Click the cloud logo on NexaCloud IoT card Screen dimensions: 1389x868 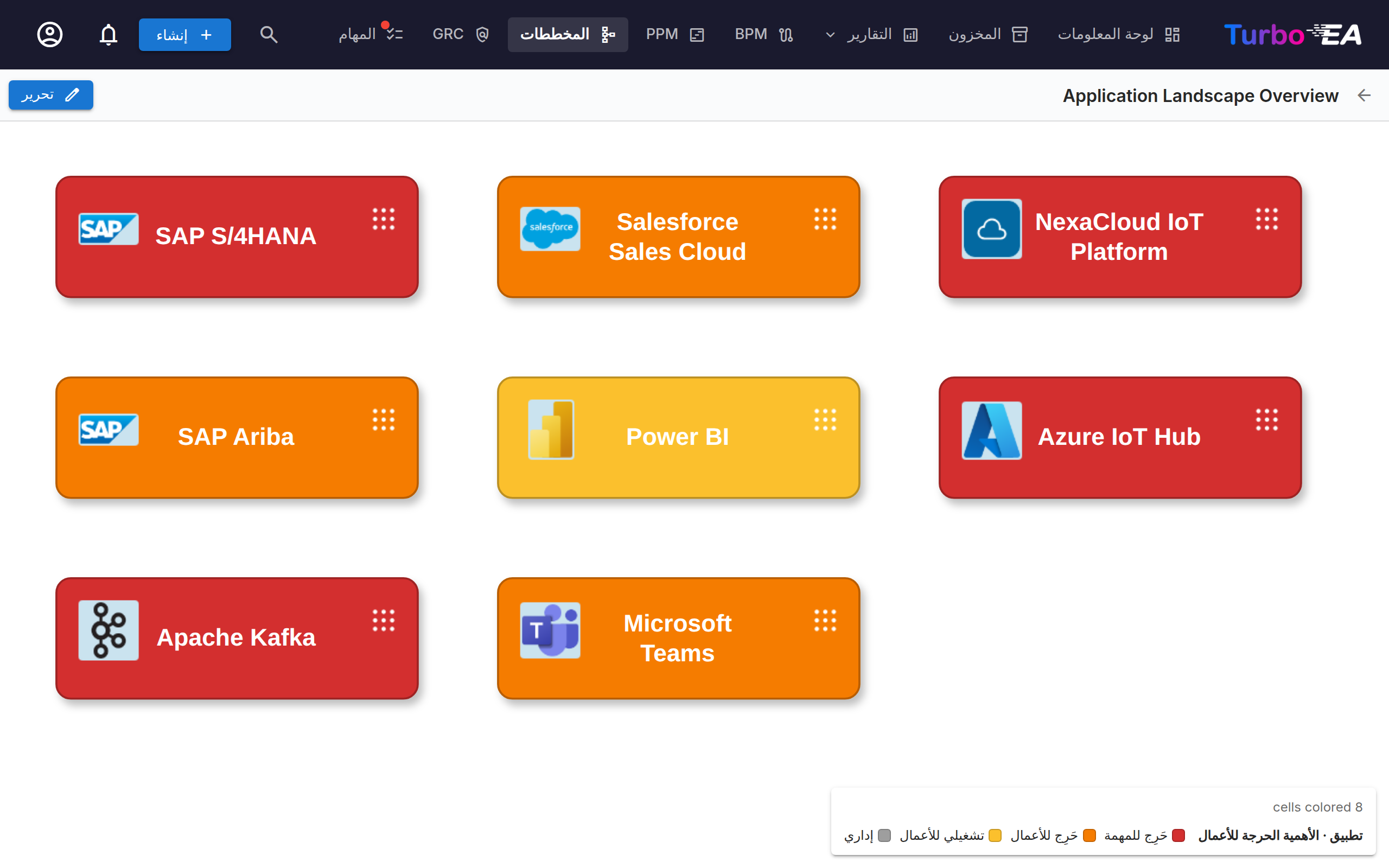[x=992, y=229]
